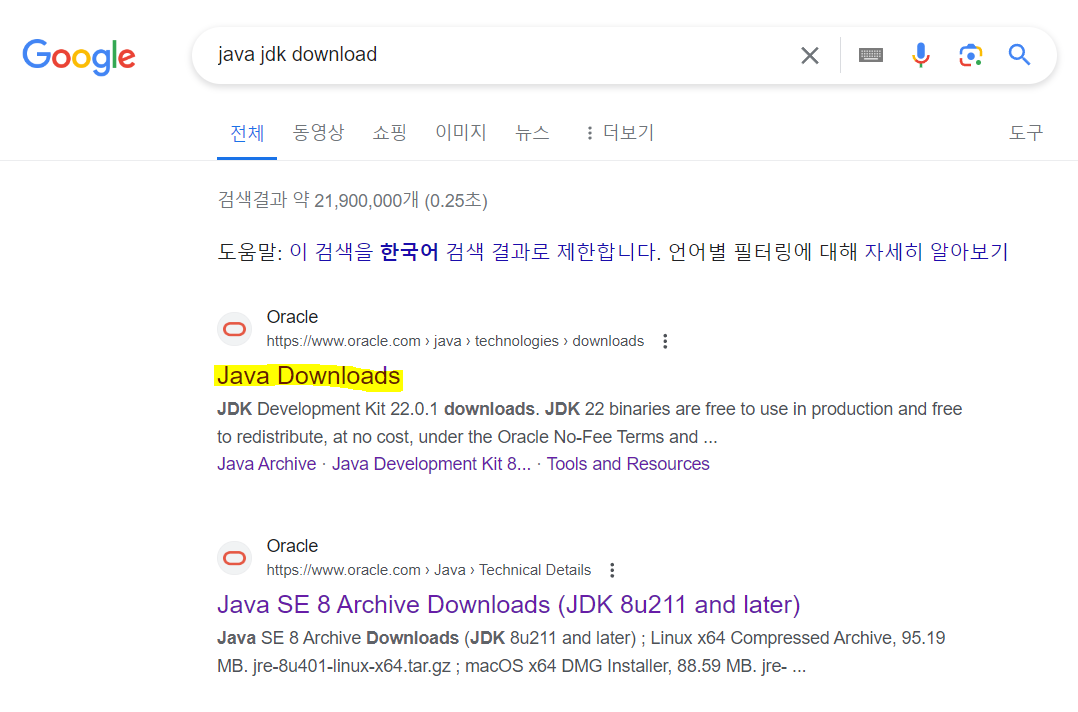Click the oracle.com › java › technologies › downloads URL
This screenshot has width=1078, height=712.
coord(455,342)
